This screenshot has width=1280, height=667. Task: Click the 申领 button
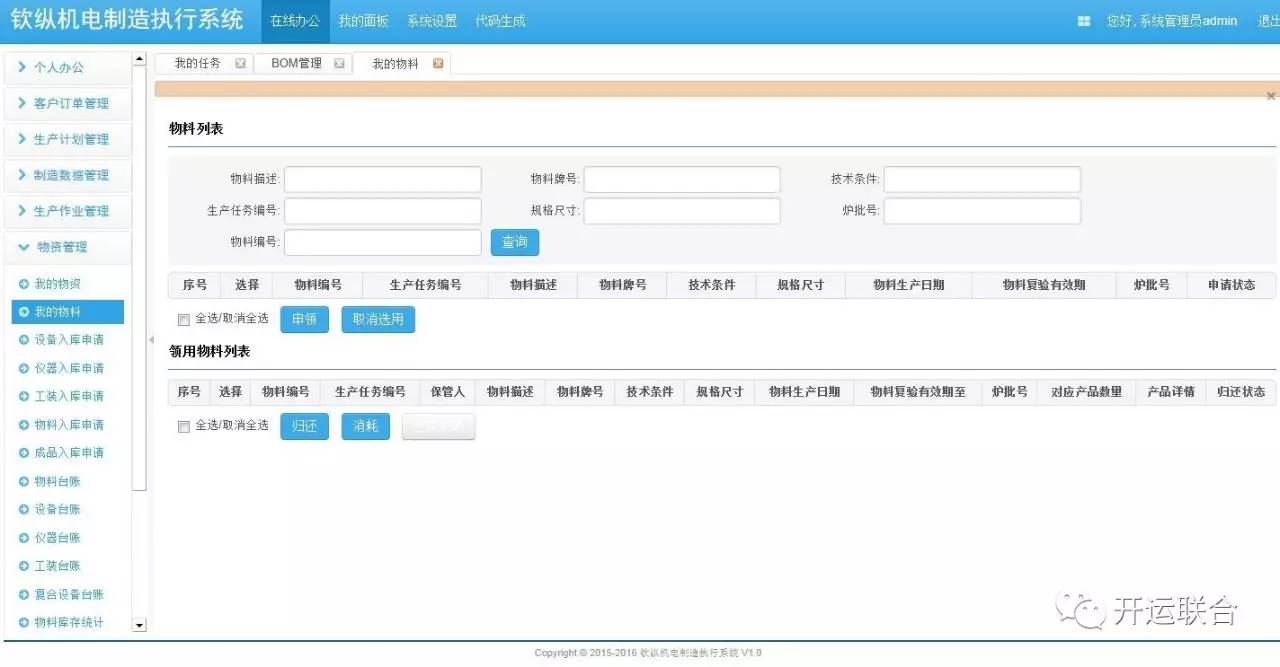coord(304,319)
